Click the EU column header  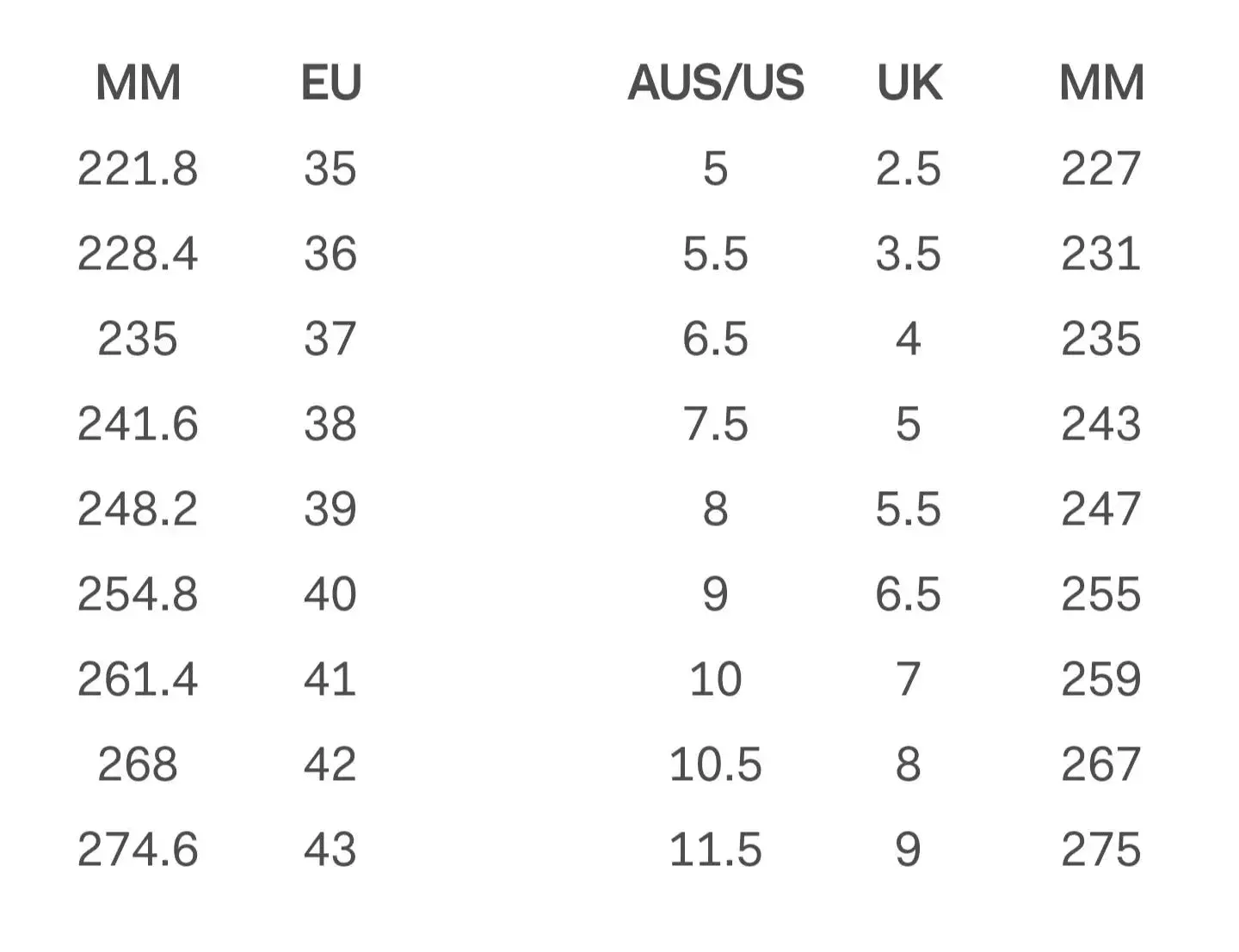tap(331, 83)
